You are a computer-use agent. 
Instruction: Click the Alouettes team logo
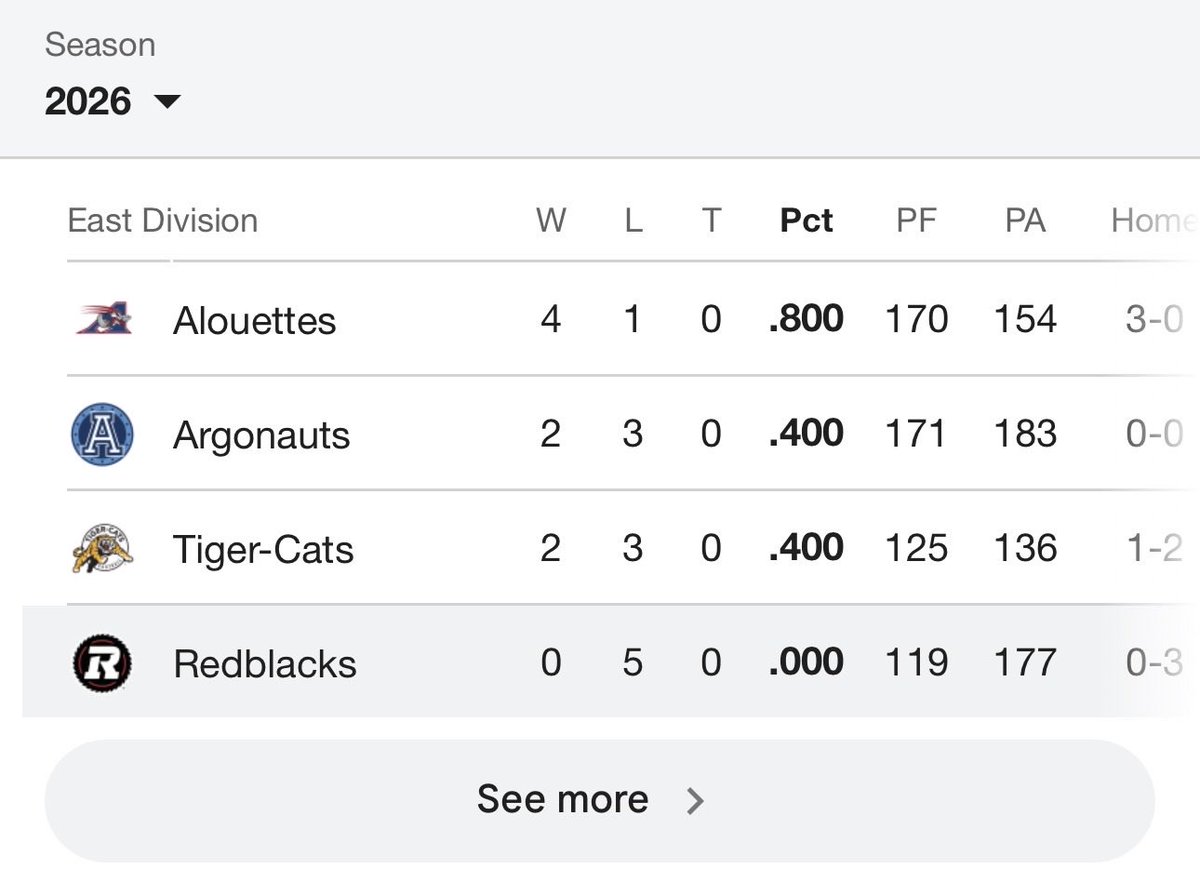click(x=103, y=319)
